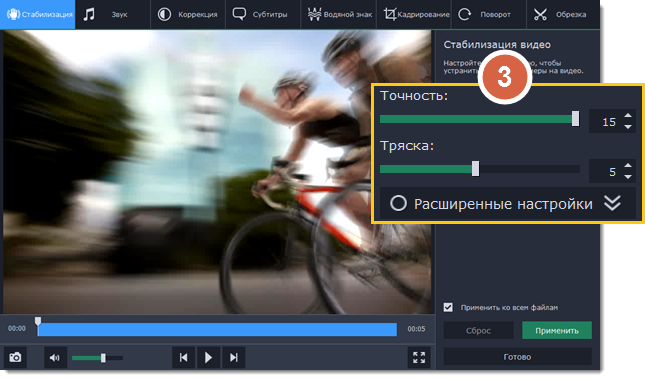This screenshot has width=645, height=379.
Task: Expand Расширенные настройки with double chevron
Action: point(613,203)
